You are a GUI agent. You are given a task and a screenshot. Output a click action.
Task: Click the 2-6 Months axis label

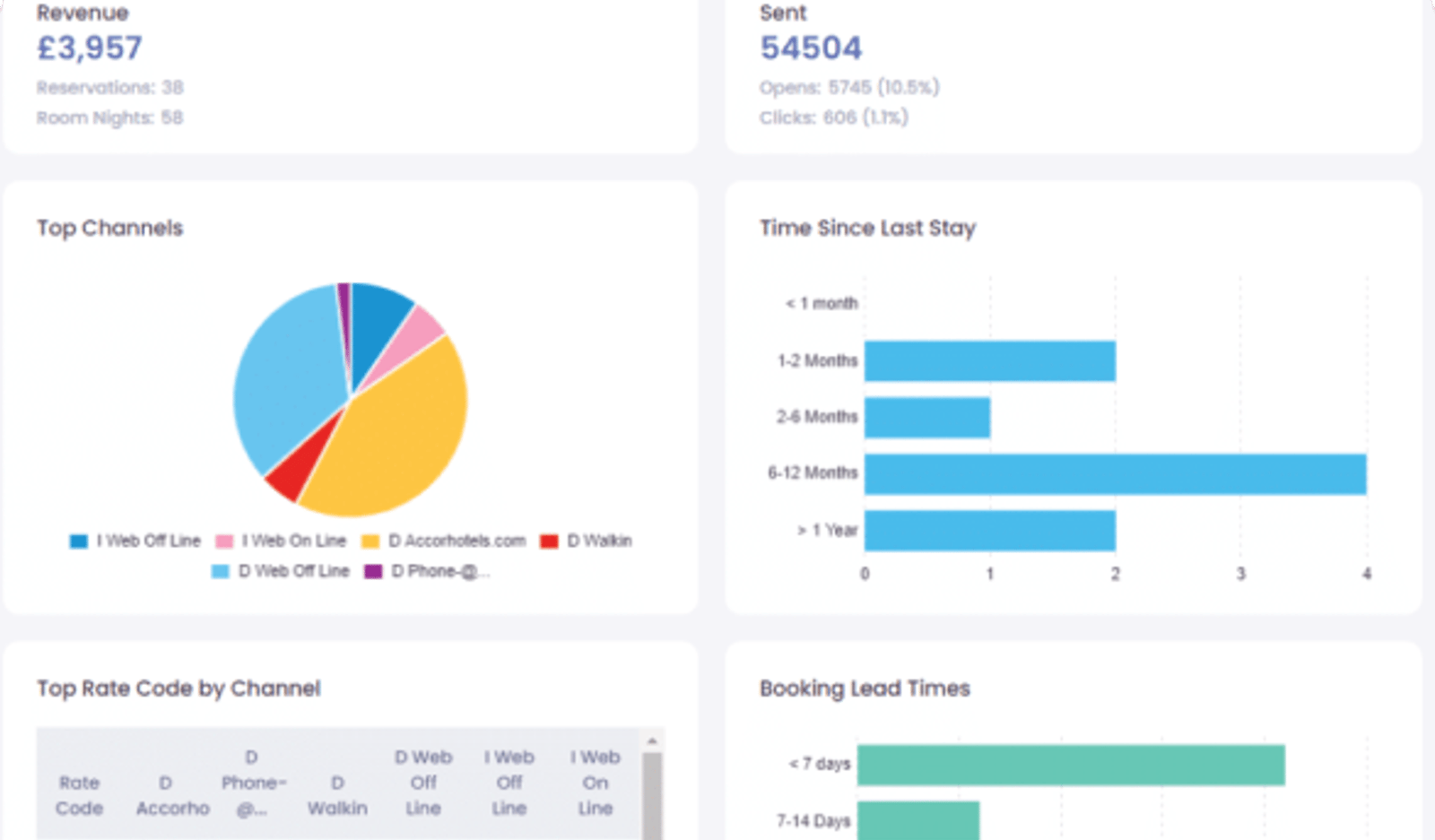[817, 418]
